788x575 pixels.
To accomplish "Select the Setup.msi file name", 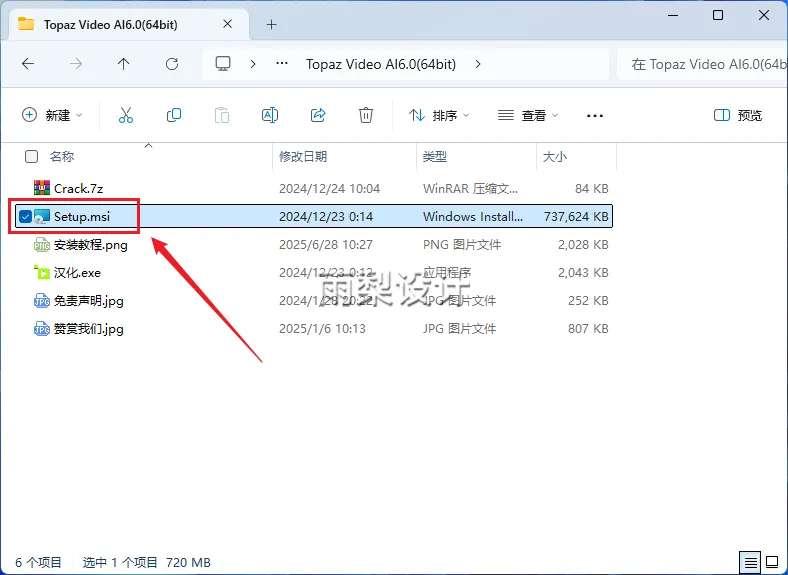I will click(x=82, y=217).
